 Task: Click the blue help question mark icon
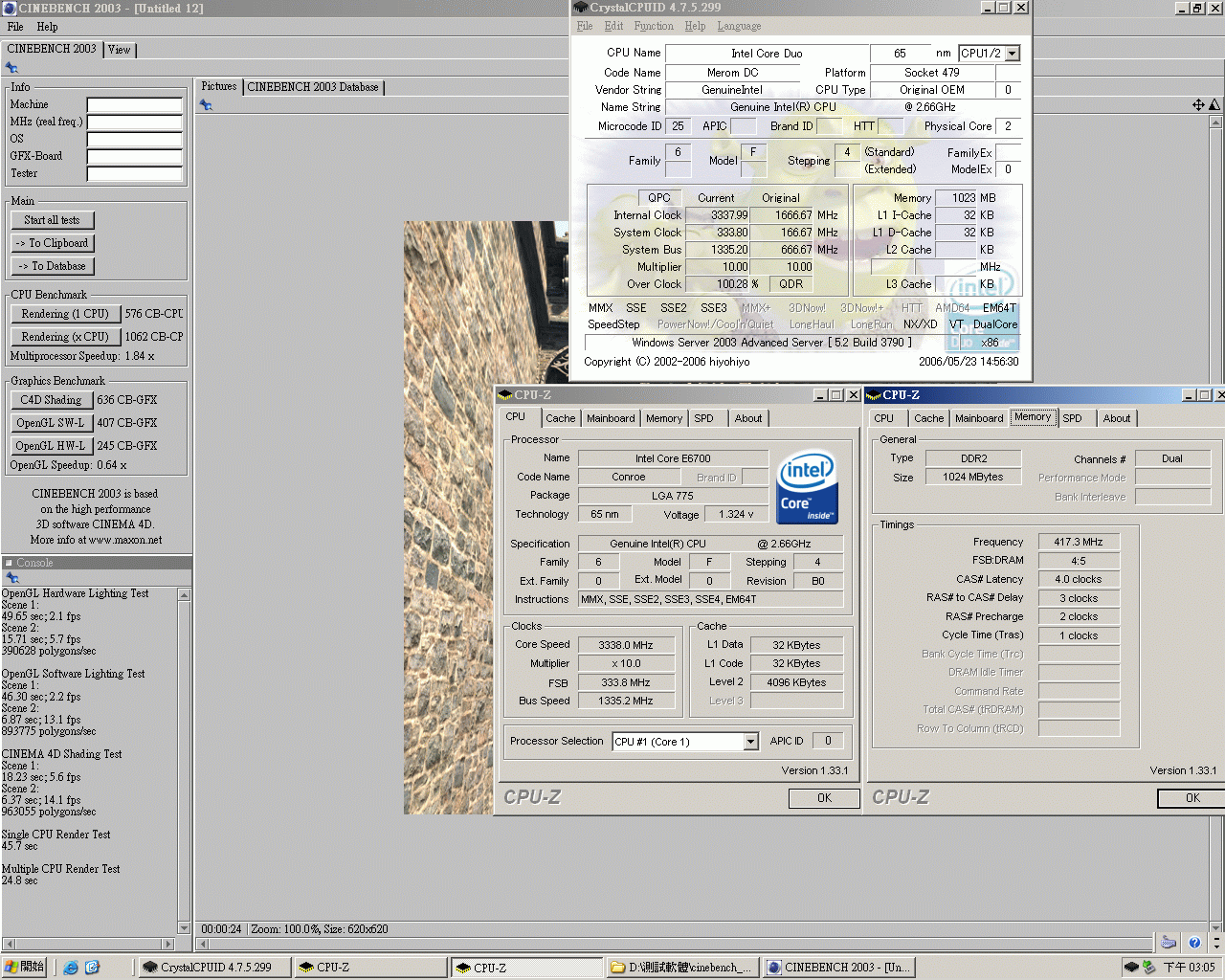pos(1194,943)
